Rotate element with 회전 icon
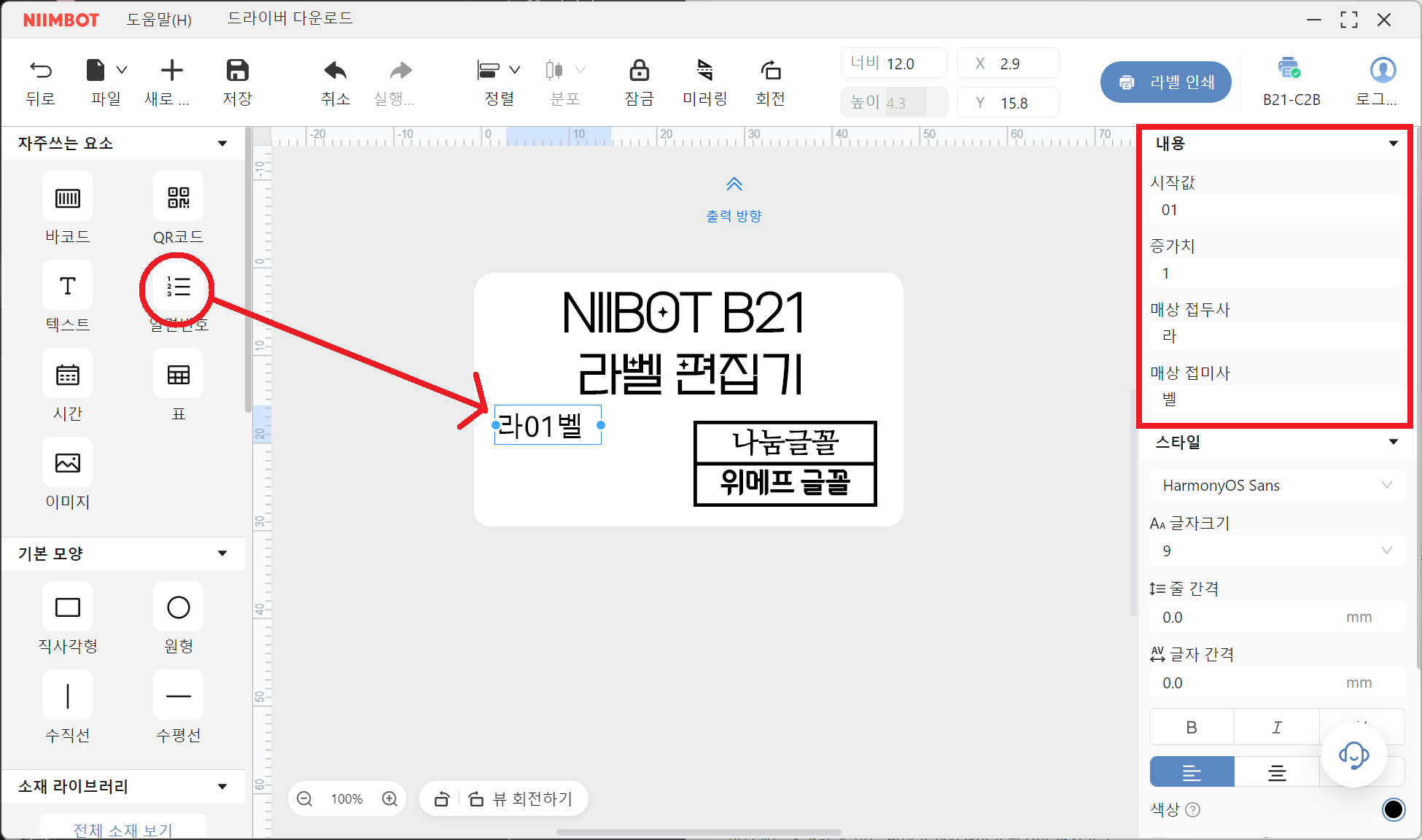The width and height of the screenshot is (1422, 840). tap(771, 70)
